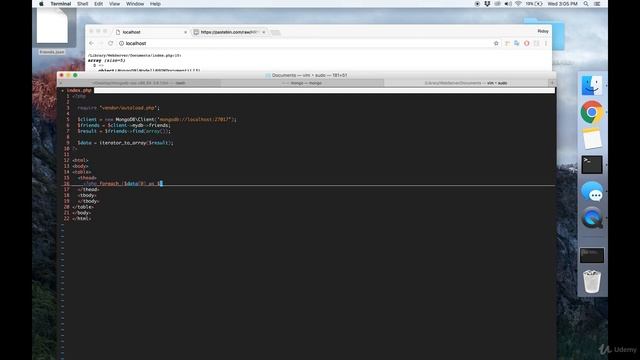
Task: Reload the localhost page in Chrome
Action: (x=111, y=43)
